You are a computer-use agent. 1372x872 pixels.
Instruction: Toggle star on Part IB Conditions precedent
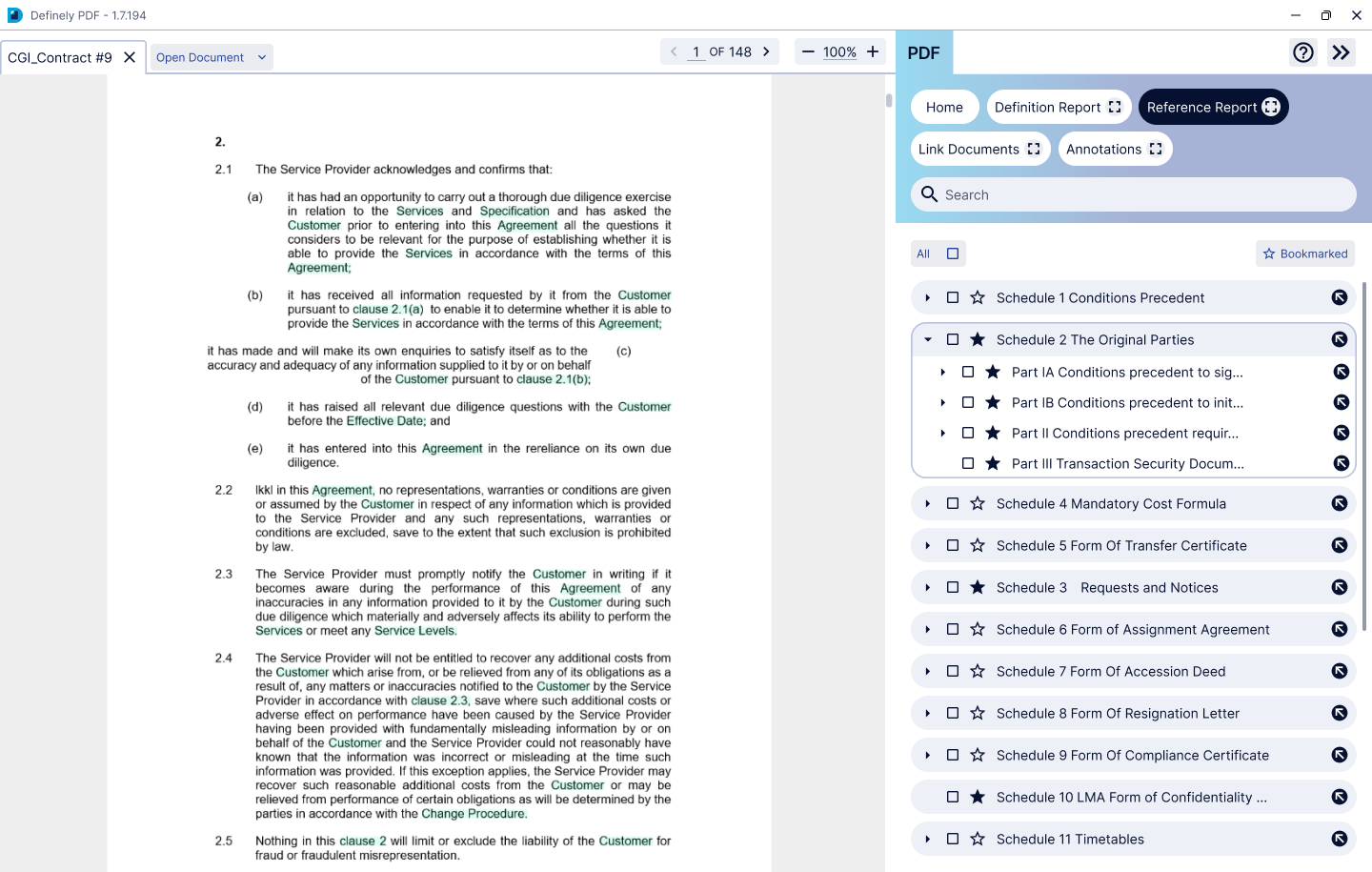click(x=993, y=402)
